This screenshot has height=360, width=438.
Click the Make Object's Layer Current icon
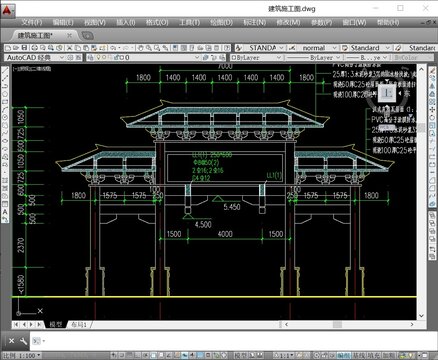pyautogui.click(x=205, y=57)
